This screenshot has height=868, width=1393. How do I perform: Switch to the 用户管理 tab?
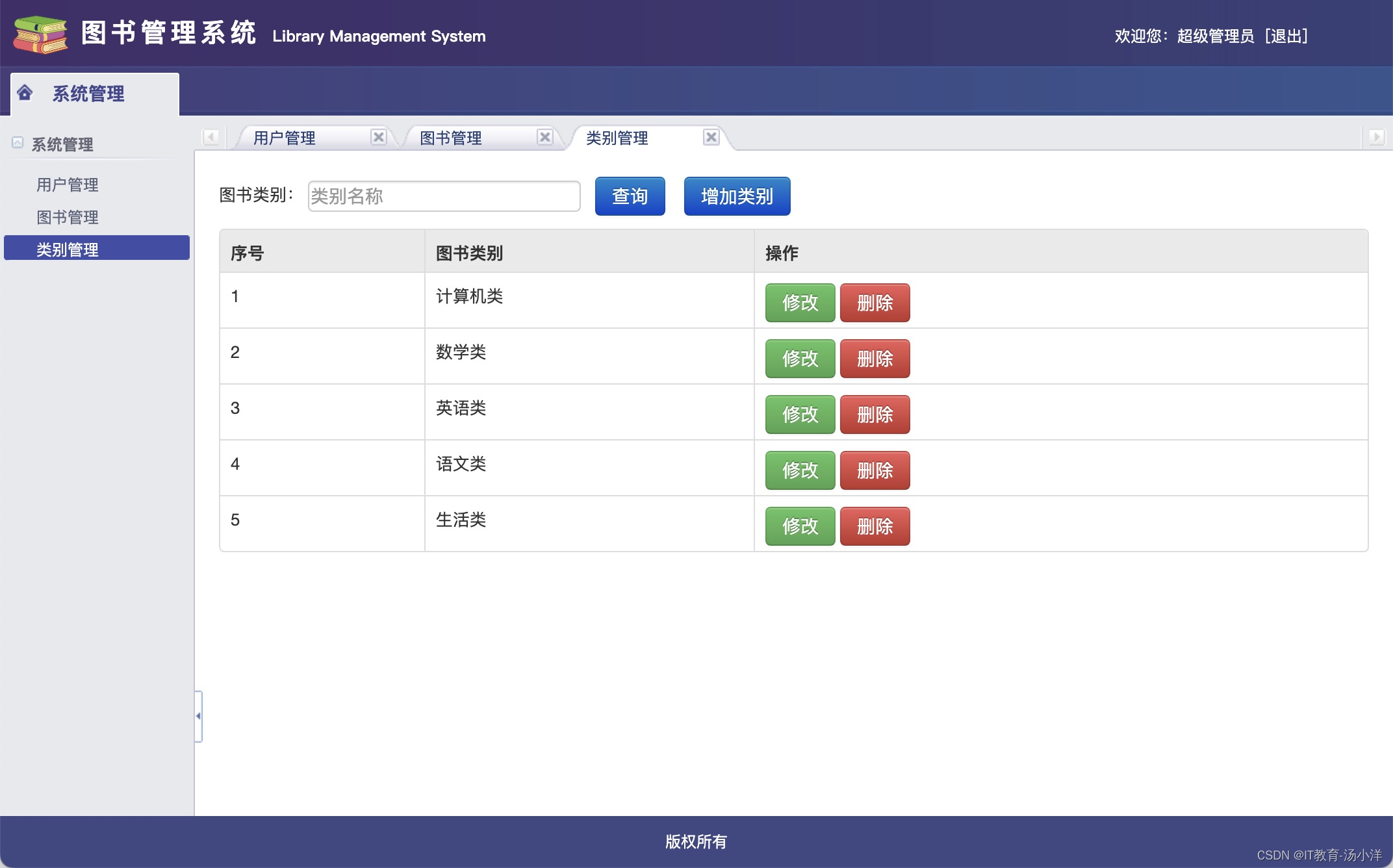click(285, 138)
